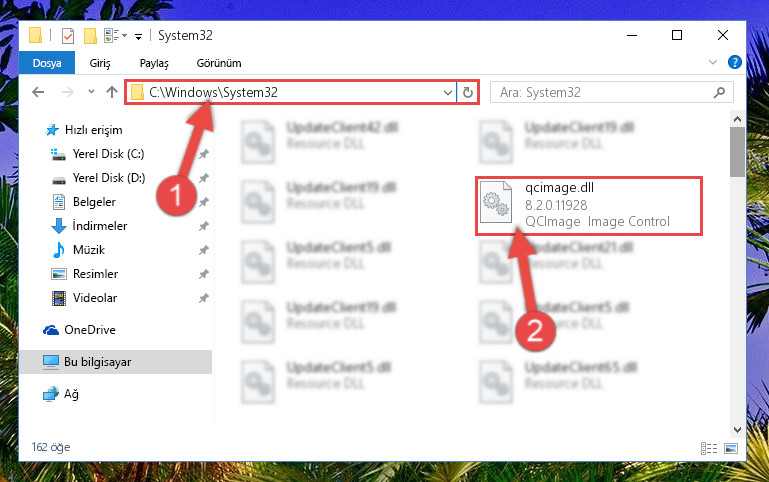769x482 pixels.
Task: Refresh the System32 folder view
Action: click(468, 92)
